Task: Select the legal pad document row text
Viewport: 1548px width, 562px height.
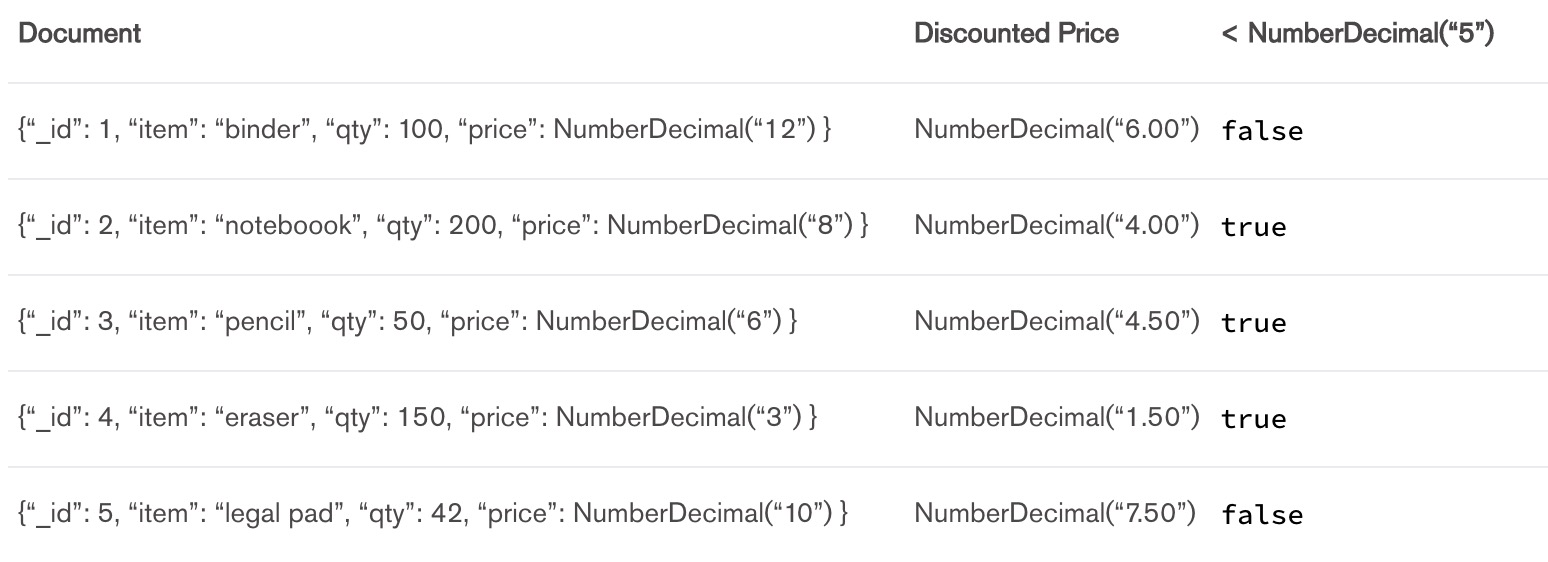Action: pyautogui.click(x=434, y=513)
